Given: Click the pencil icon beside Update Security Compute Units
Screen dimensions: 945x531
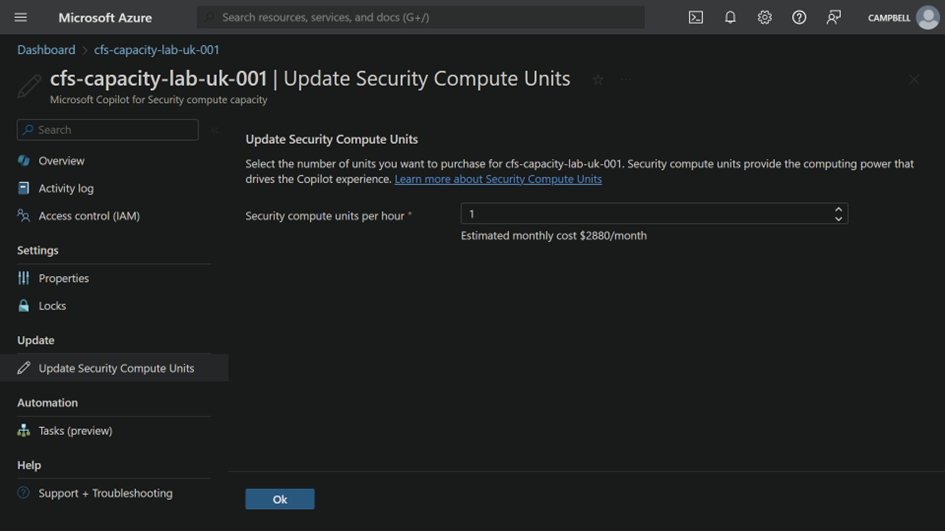Looking at the screenshot, I should (x=24, y=368).
